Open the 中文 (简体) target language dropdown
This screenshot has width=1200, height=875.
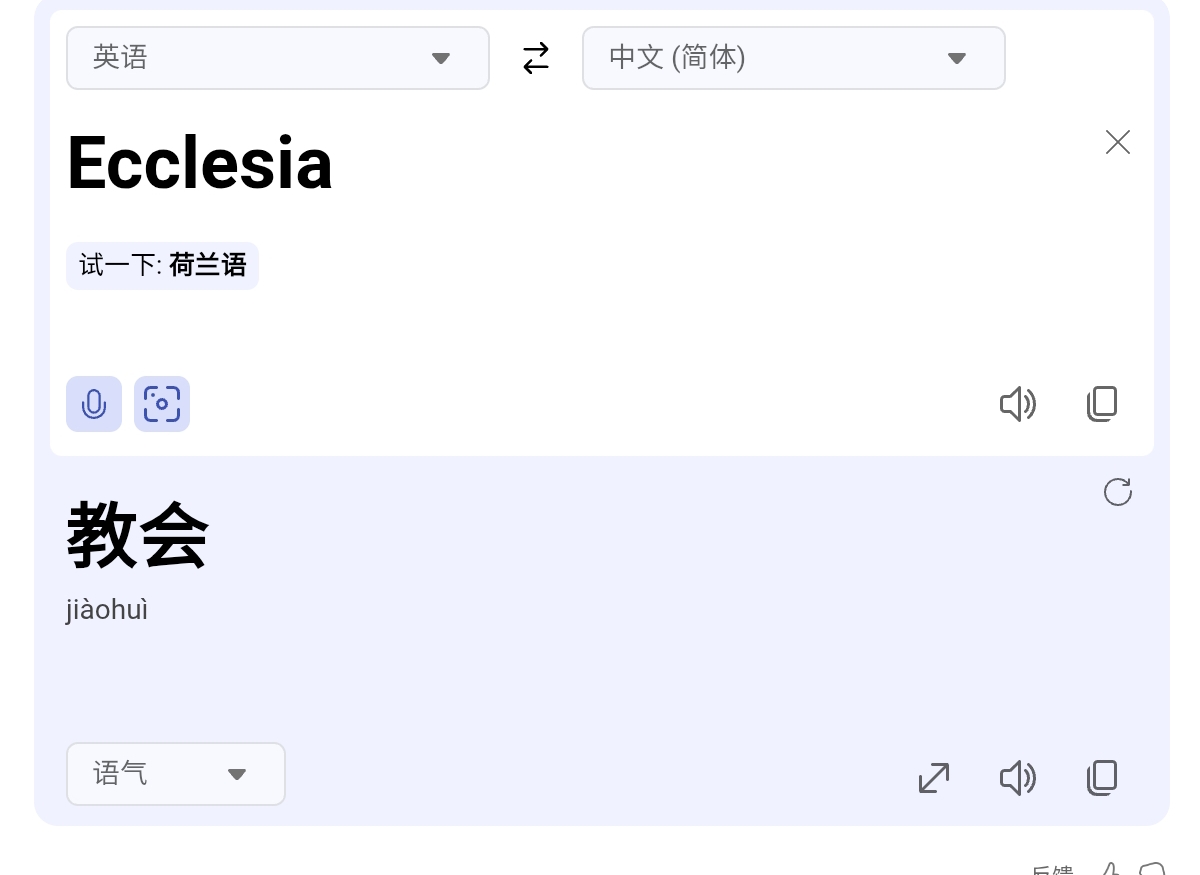(794, 58)
